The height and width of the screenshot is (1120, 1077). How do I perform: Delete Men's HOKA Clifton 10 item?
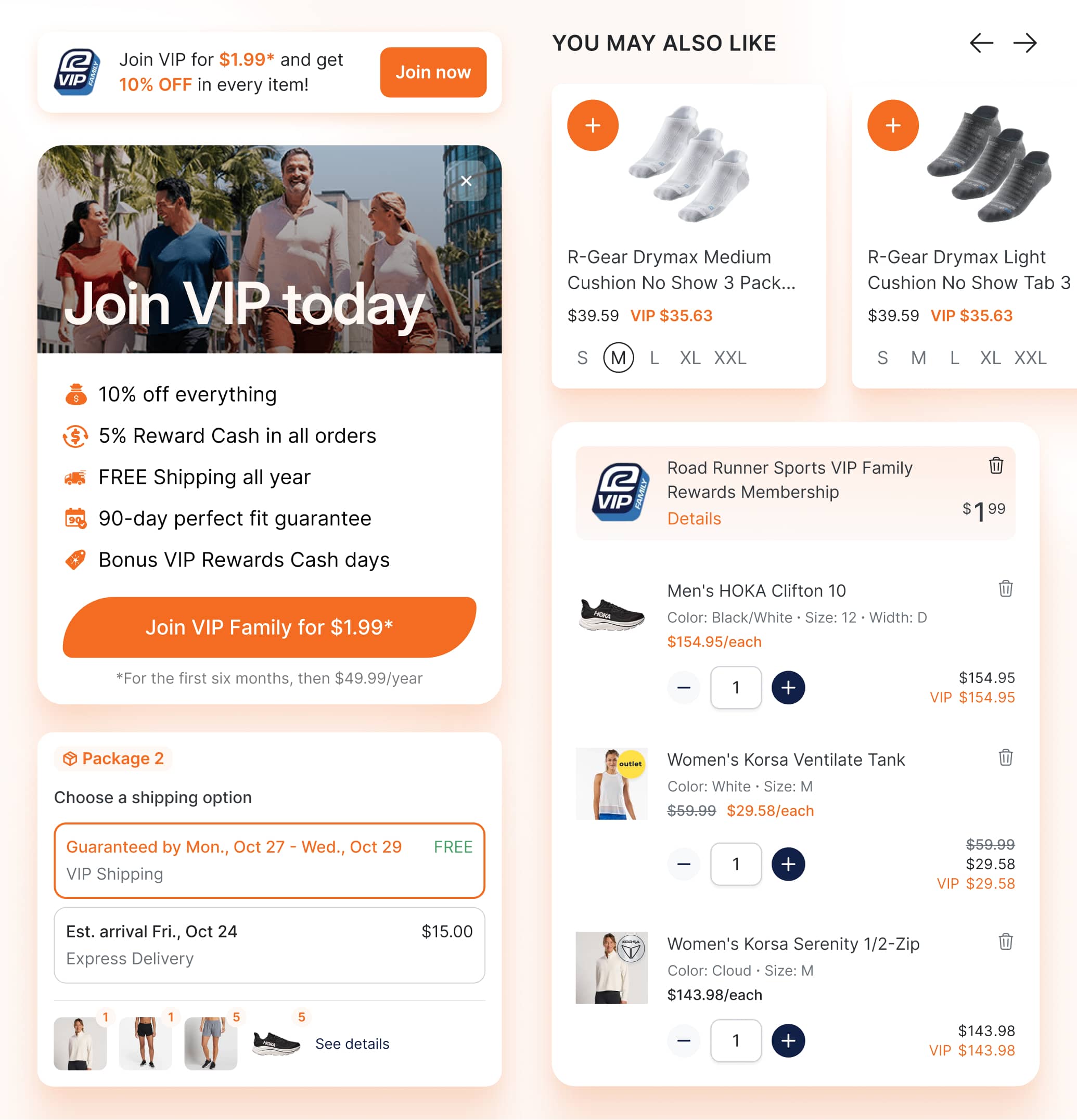[x=1006, y=588]
